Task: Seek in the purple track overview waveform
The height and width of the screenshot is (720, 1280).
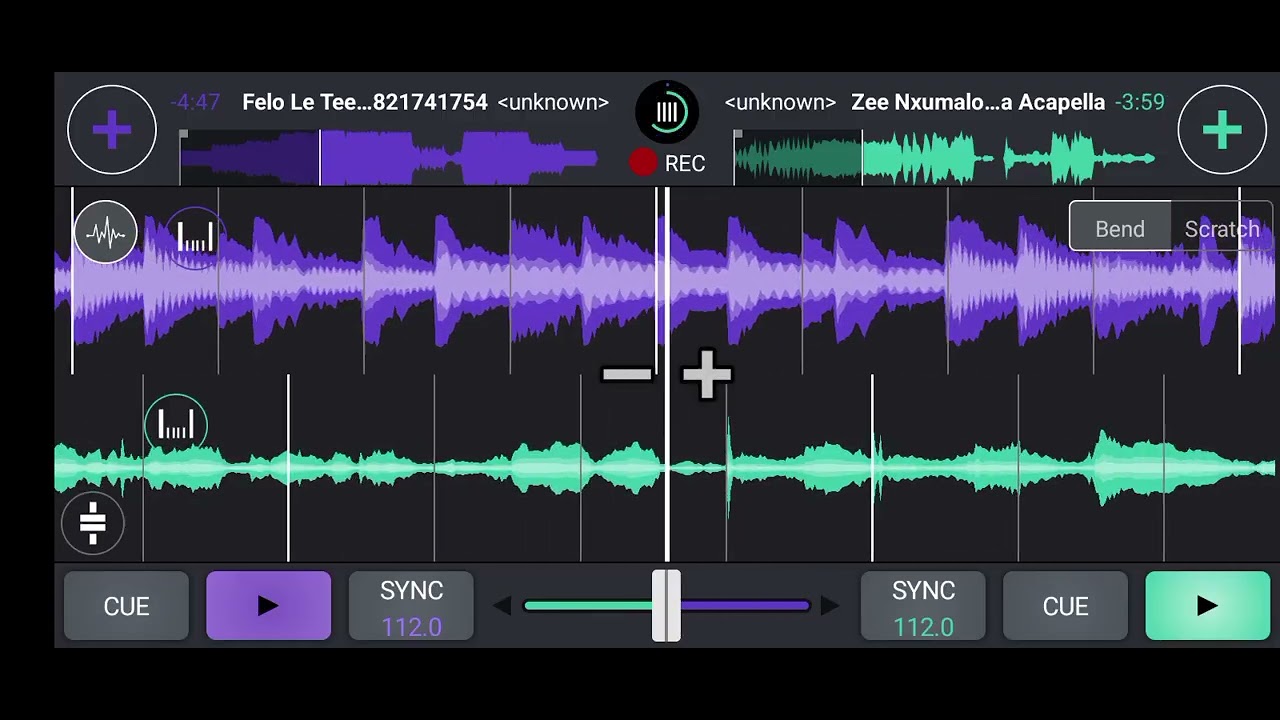Action: tap(388, 158)
